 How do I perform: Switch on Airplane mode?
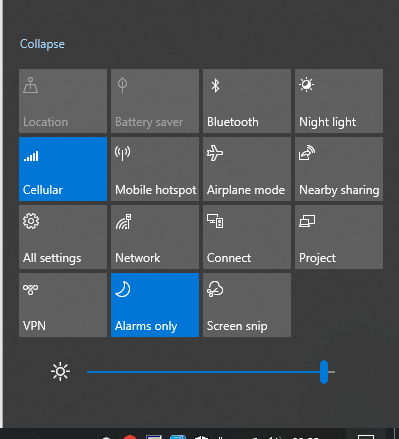tap(247, 169)
